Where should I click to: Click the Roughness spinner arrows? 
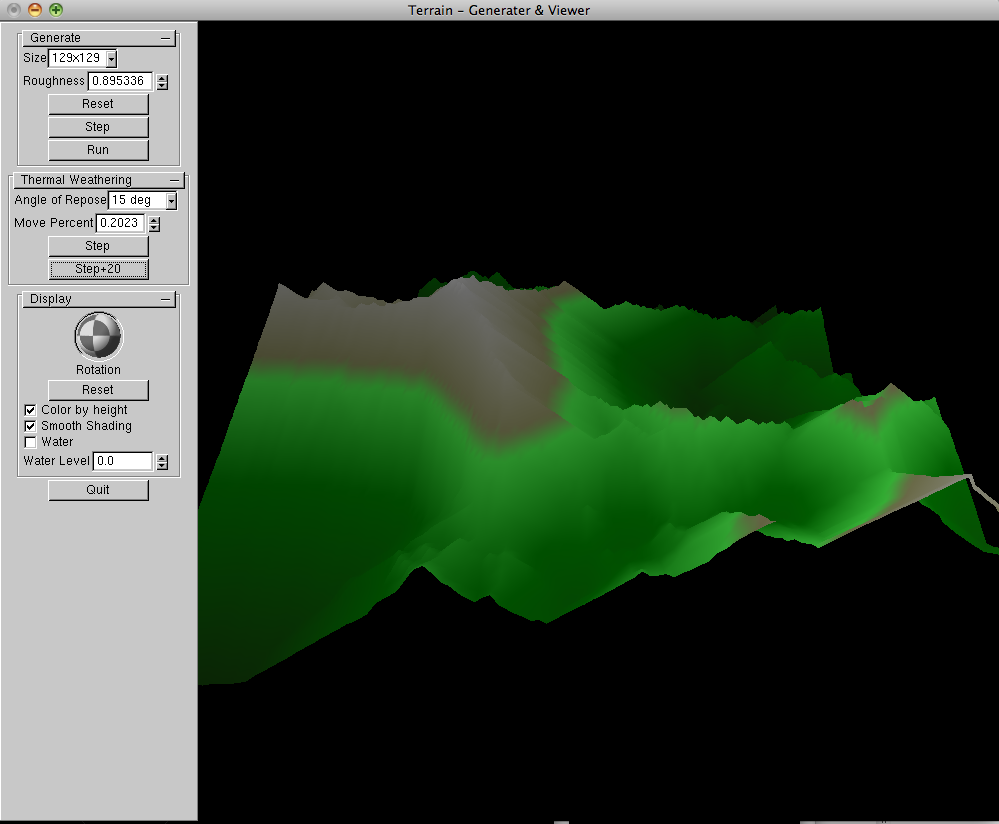click(162, 82)
